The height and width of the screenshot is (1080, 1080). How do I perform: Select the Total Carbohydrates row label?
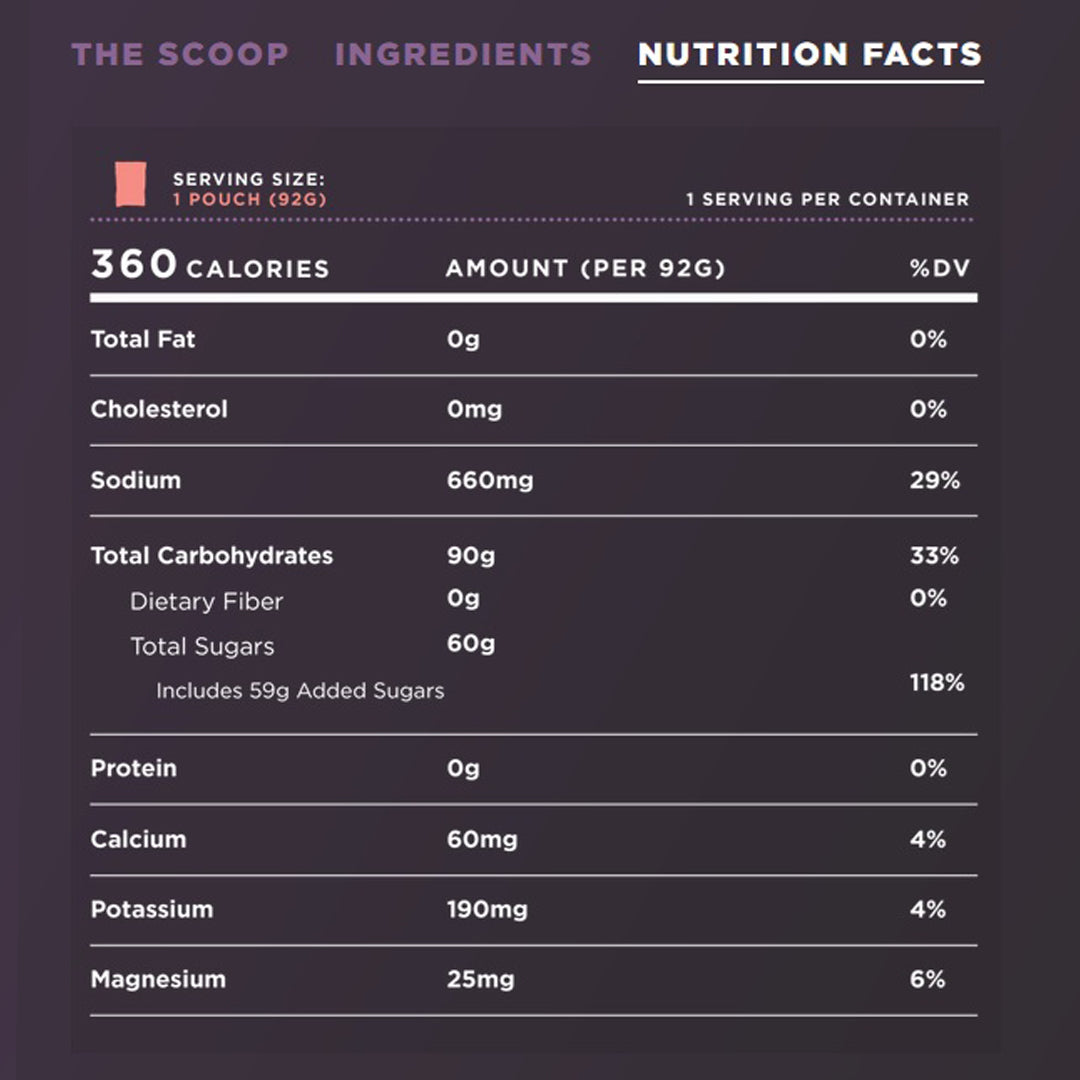(212, 556)
